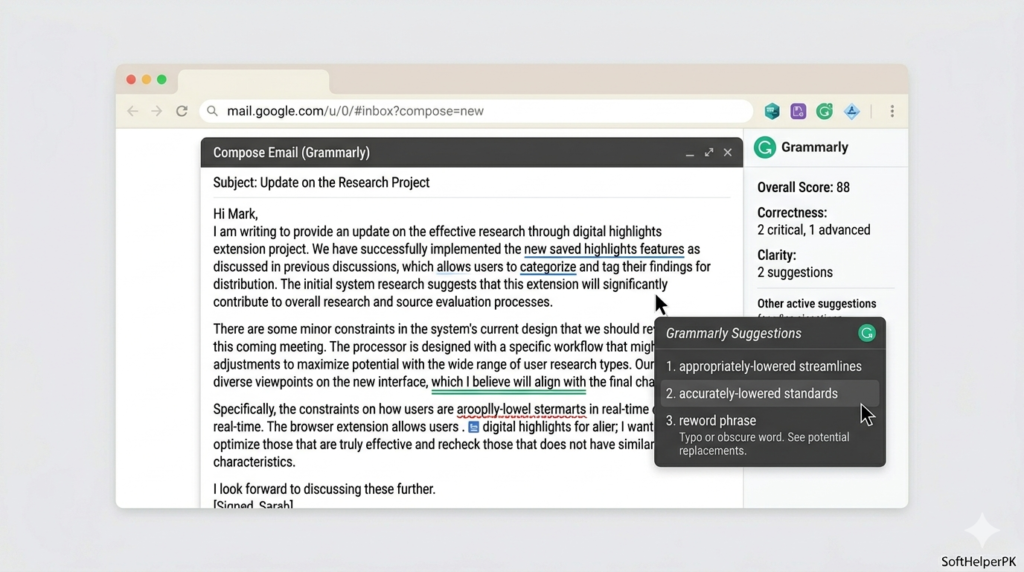Open the browser three-dot menu
This screenshot has height=572, width=1024.
(x=892, y=111)
